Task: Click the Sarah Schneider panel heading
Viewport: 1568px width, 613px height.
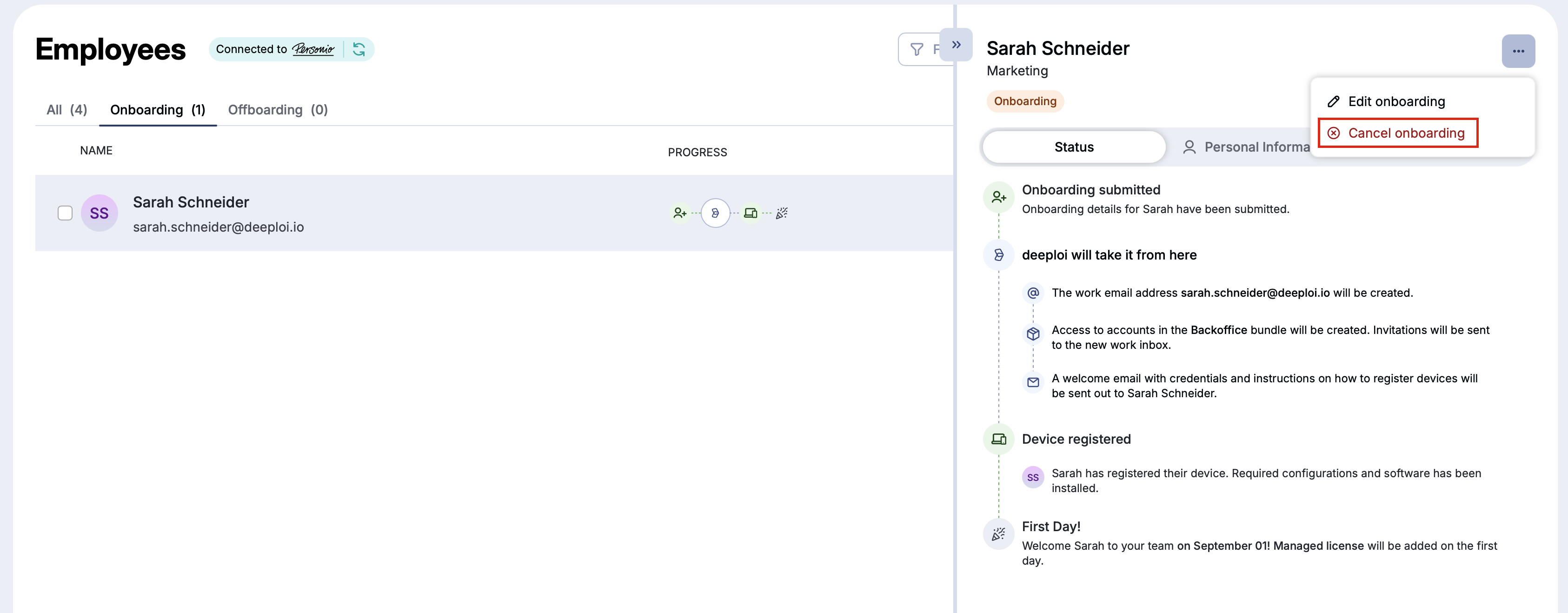Action: point(1058,48)
